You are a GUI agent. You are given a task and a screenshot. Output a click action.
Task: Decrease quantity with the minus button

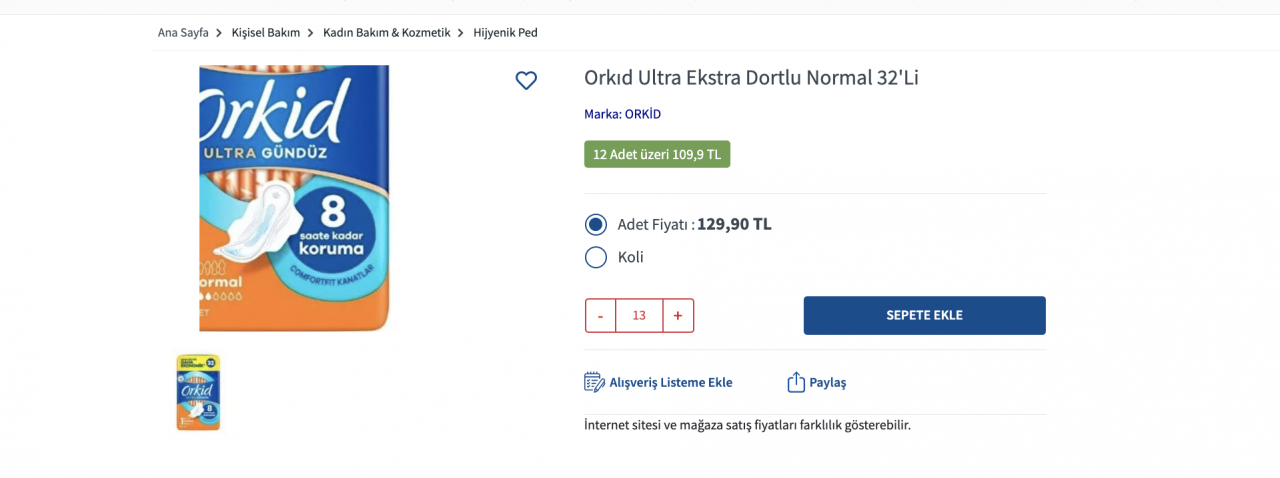click(600, 315)
